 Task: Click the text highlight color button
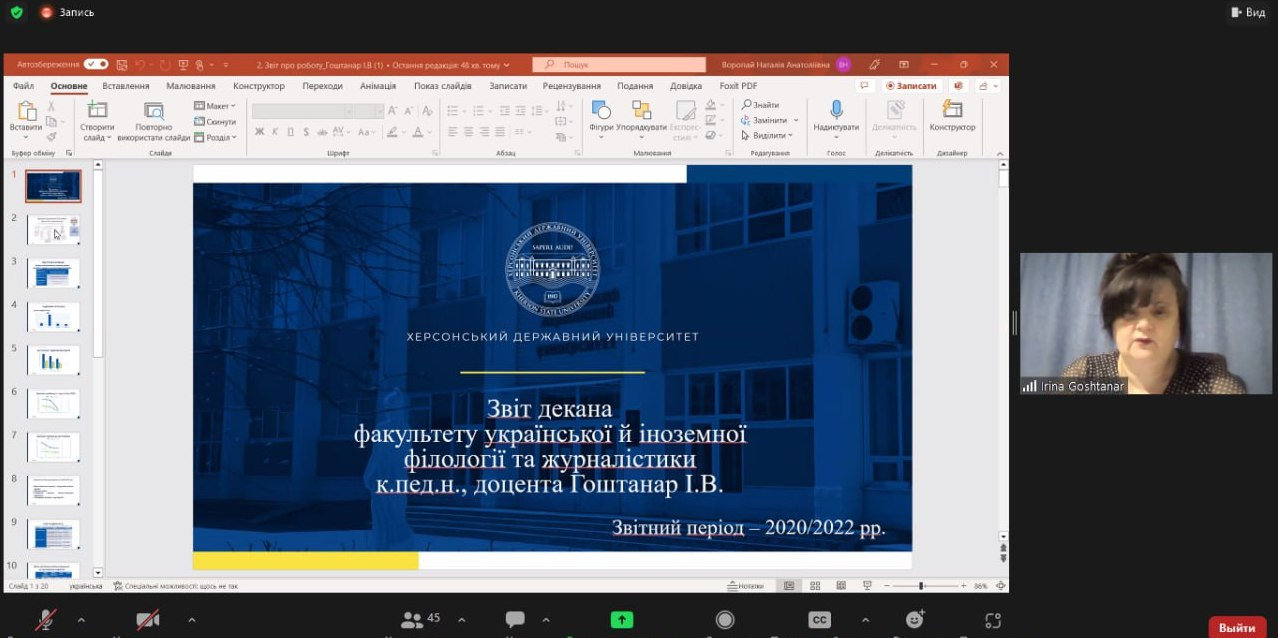click(394, 131)
